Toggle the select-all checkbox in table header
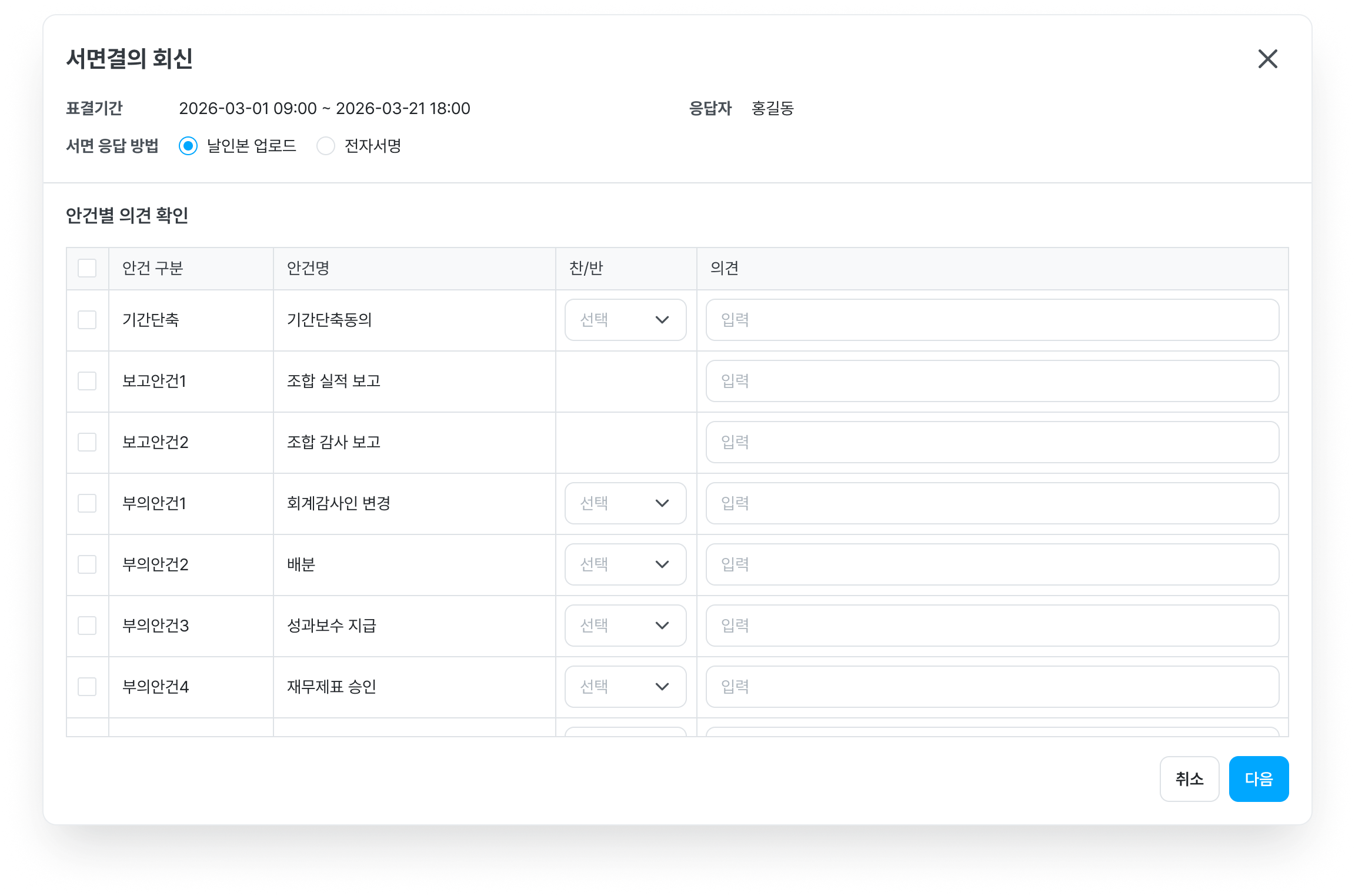This screenshot has height=896, width=1355. click(87, 268)
